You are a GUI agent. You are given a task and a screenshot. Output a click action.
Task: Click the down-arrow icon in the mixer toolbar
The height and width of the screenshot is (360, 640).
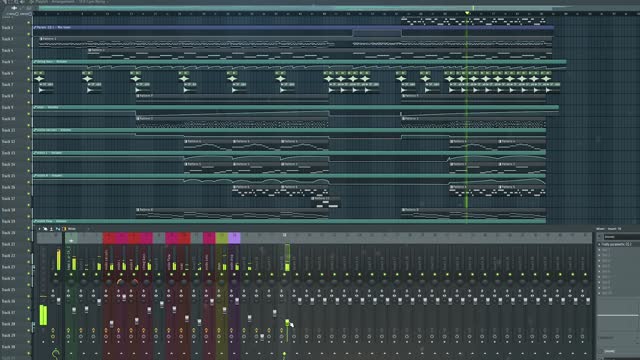(51, 229)
